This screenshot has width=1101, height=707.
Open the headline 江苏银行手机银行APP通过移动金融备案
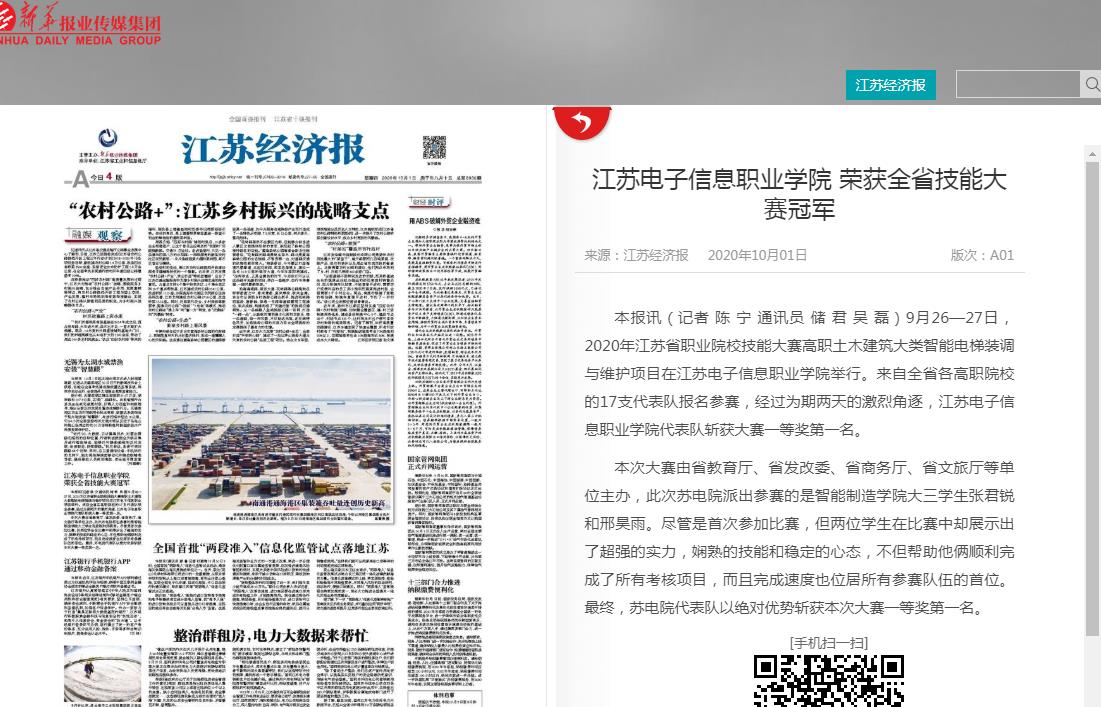pyautogui.click(x=98, y=565)
